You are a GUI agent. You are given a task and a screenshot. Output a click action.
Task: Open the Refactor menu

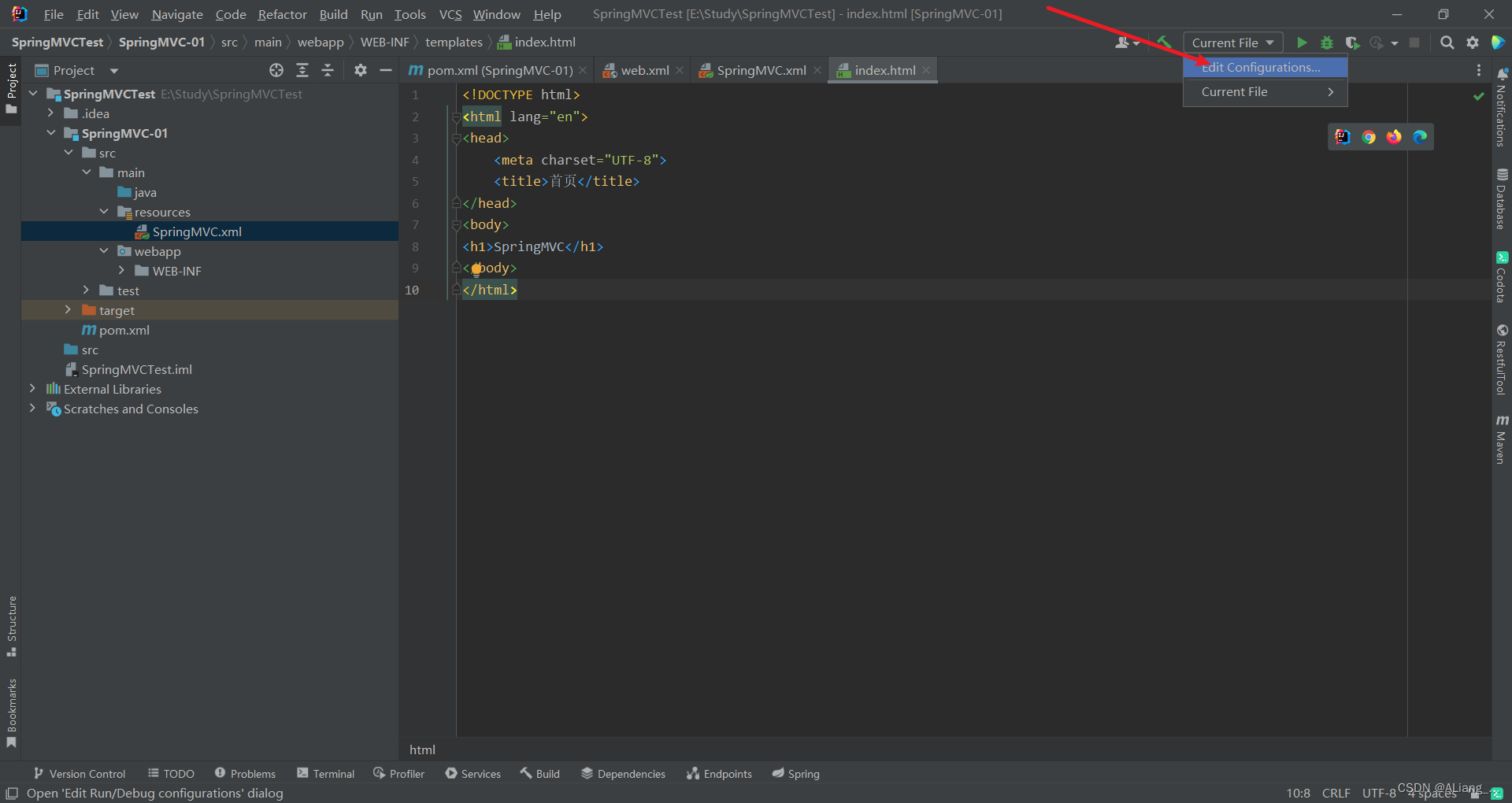[282, 14]
